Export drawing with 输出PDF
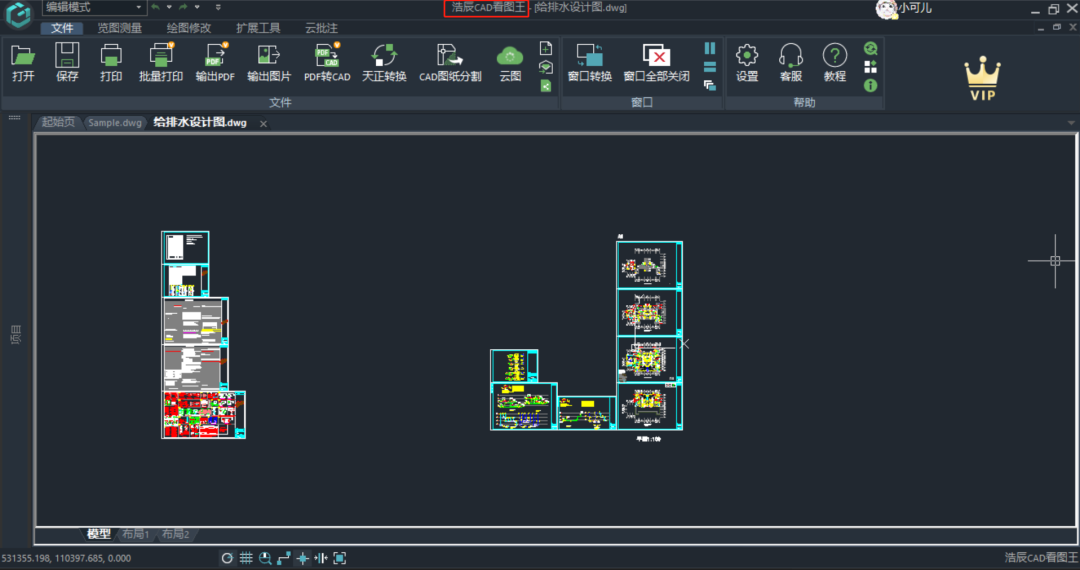 coord(215,63)
